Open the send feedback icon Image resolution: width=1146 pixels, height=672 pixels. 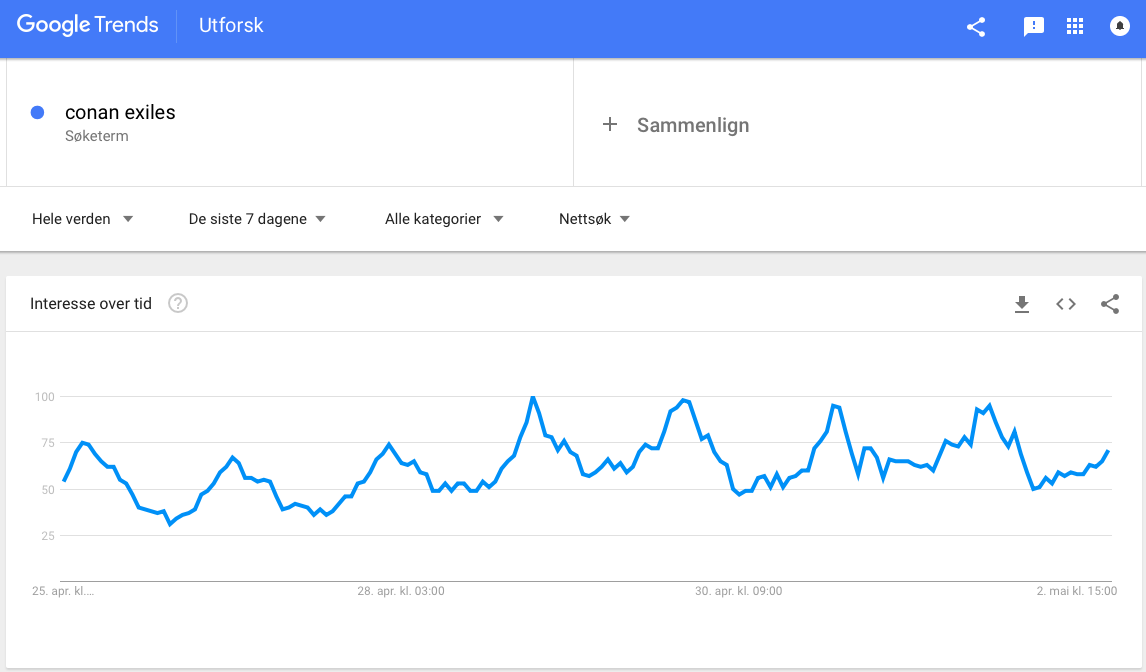point(1033,27)
